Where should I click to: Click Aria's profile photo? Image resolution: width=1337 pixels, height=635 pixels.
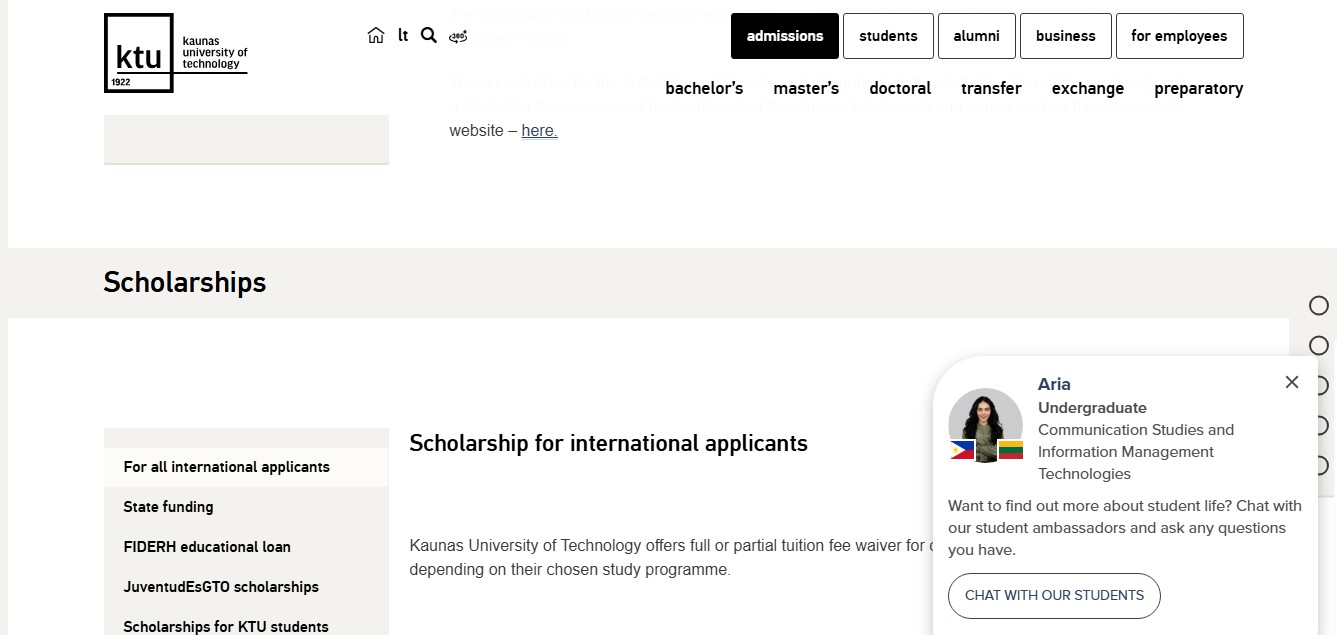click(x=985, y=425)
